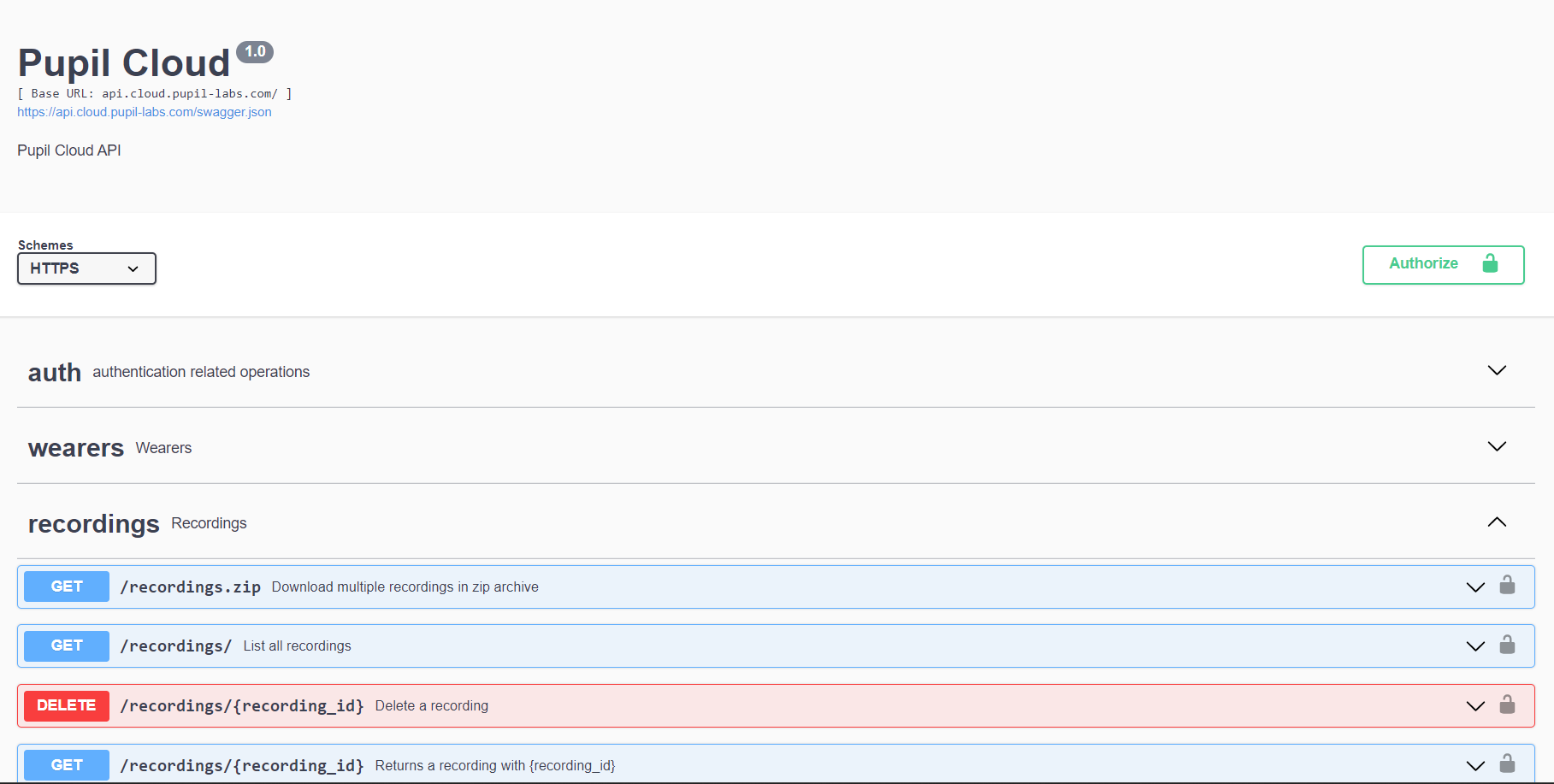Click the /recordings/ path text

(x=176, y=645)
